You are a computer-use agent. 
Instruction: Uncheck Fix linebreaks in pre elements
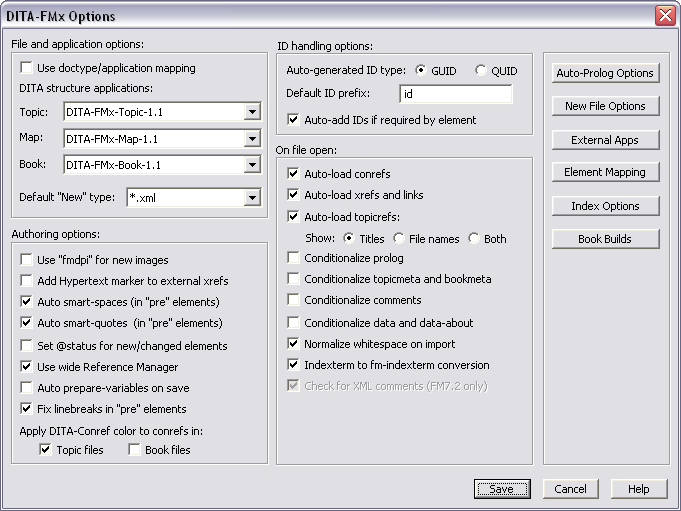[26, 409]
